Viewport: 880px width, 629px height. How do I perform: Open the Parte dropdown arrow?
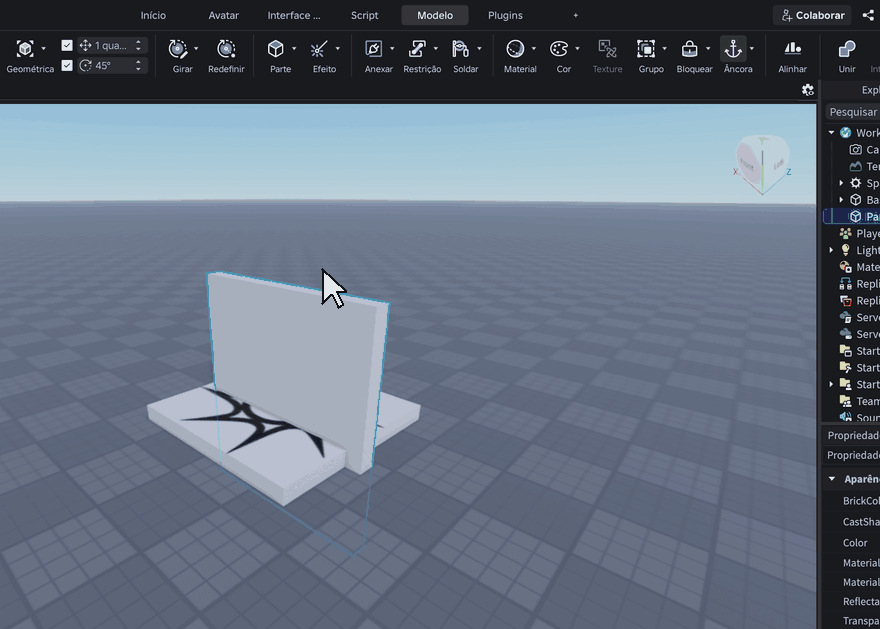coord(294,49)
